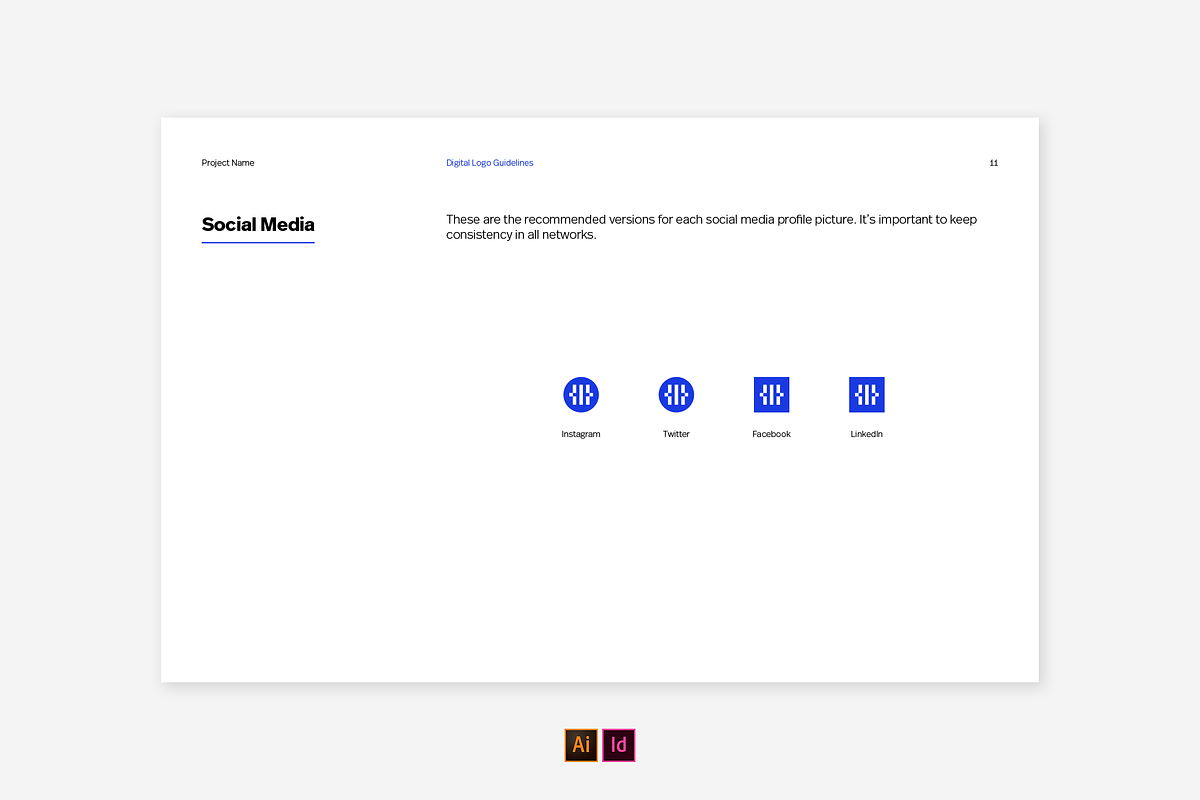Click the word Social in the heading
The image size is (1200, 800).
(x=228, y=224)
